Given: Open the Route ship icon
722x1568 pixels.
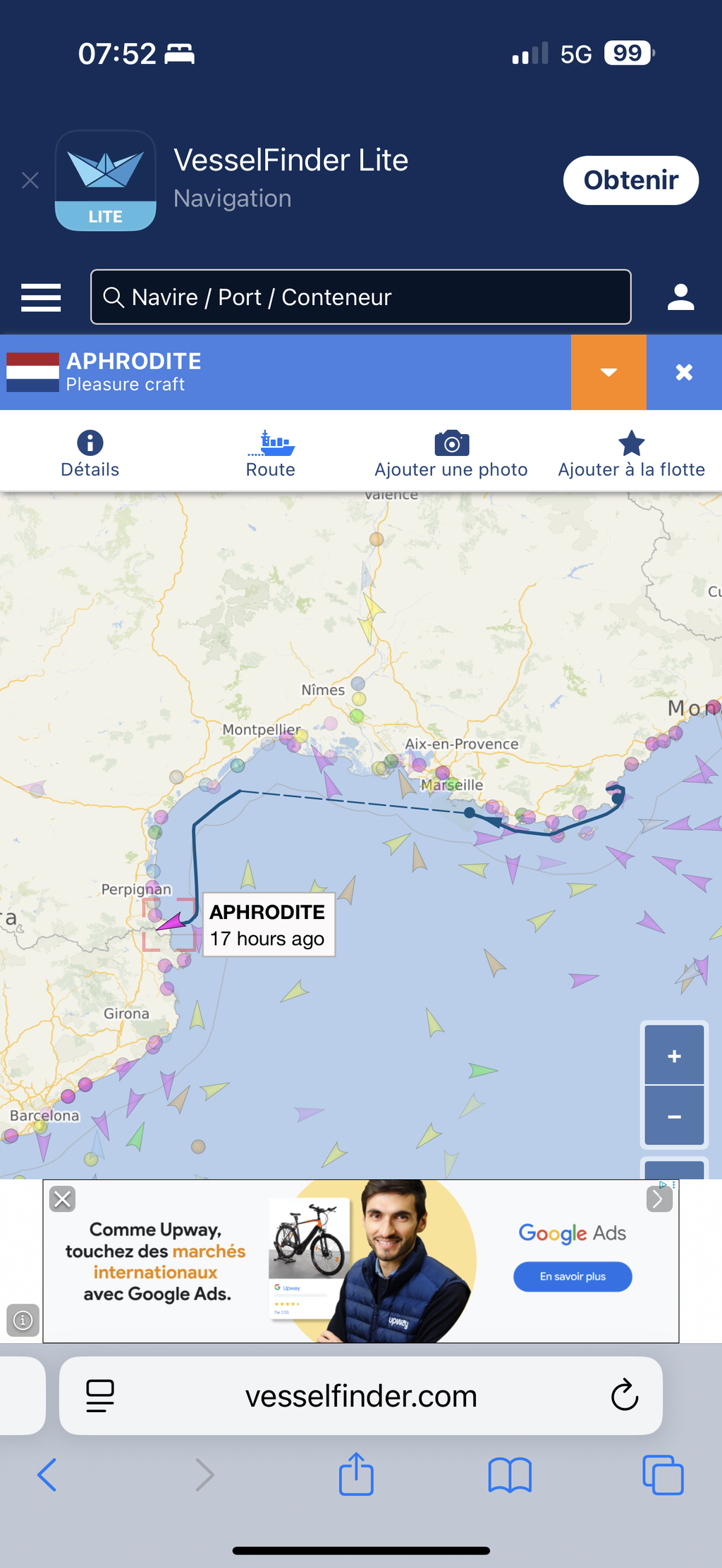Looking at the screenshot, I should 271,443.
